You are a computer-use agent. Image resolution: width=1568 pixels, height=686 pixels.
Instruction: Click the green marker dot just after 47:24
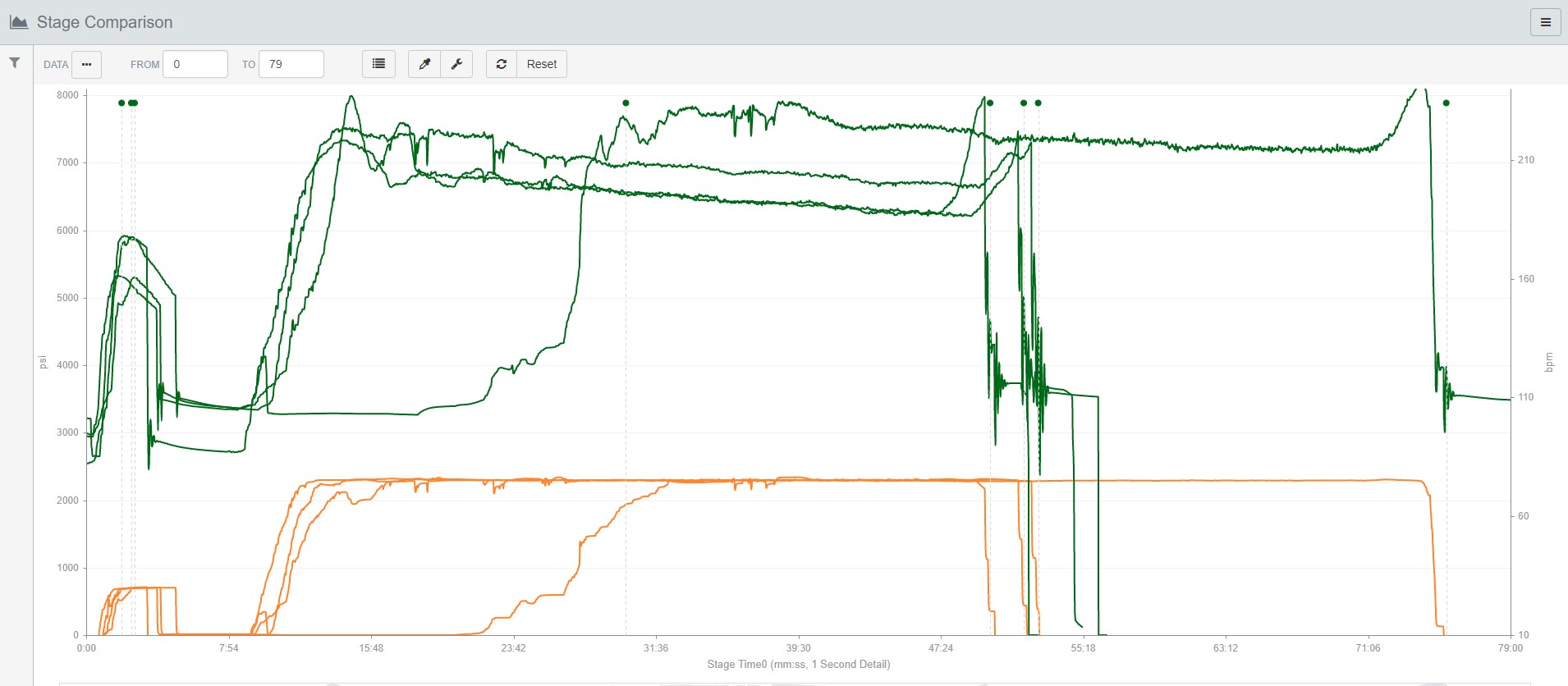[990, 103]
